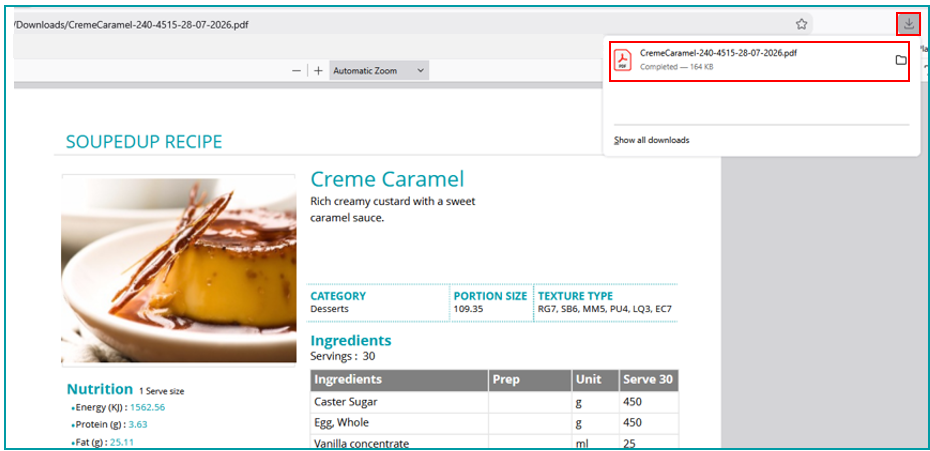Click the Prep column header

click(x=530, y=380)
